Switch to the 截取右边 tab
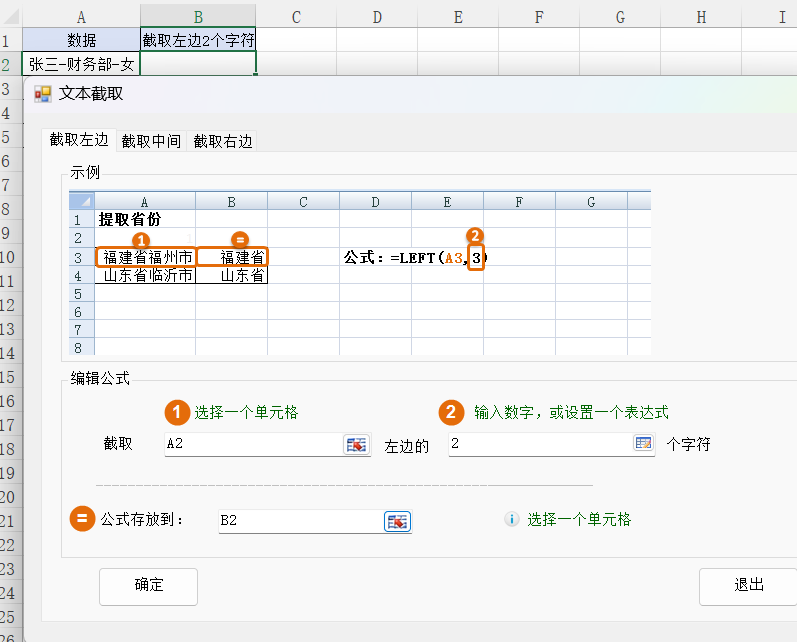Viewport: 797px width, 642px height. (x=223, y=141)
